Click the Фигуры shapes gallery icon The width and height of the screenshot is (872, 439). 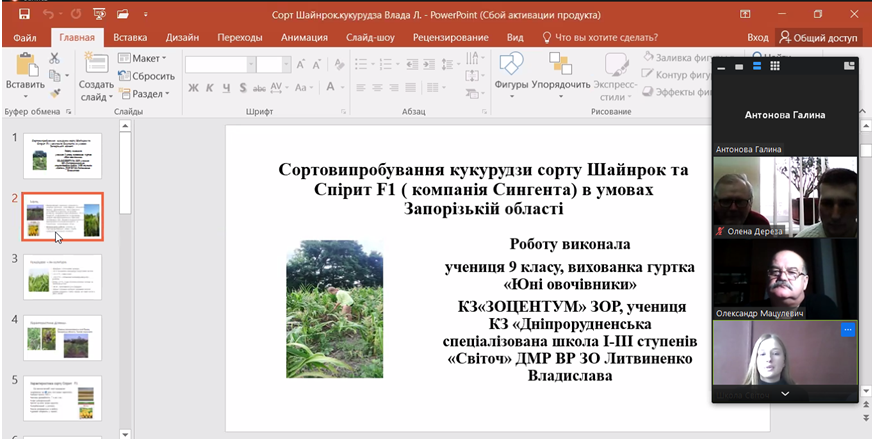tap(511, 65)
